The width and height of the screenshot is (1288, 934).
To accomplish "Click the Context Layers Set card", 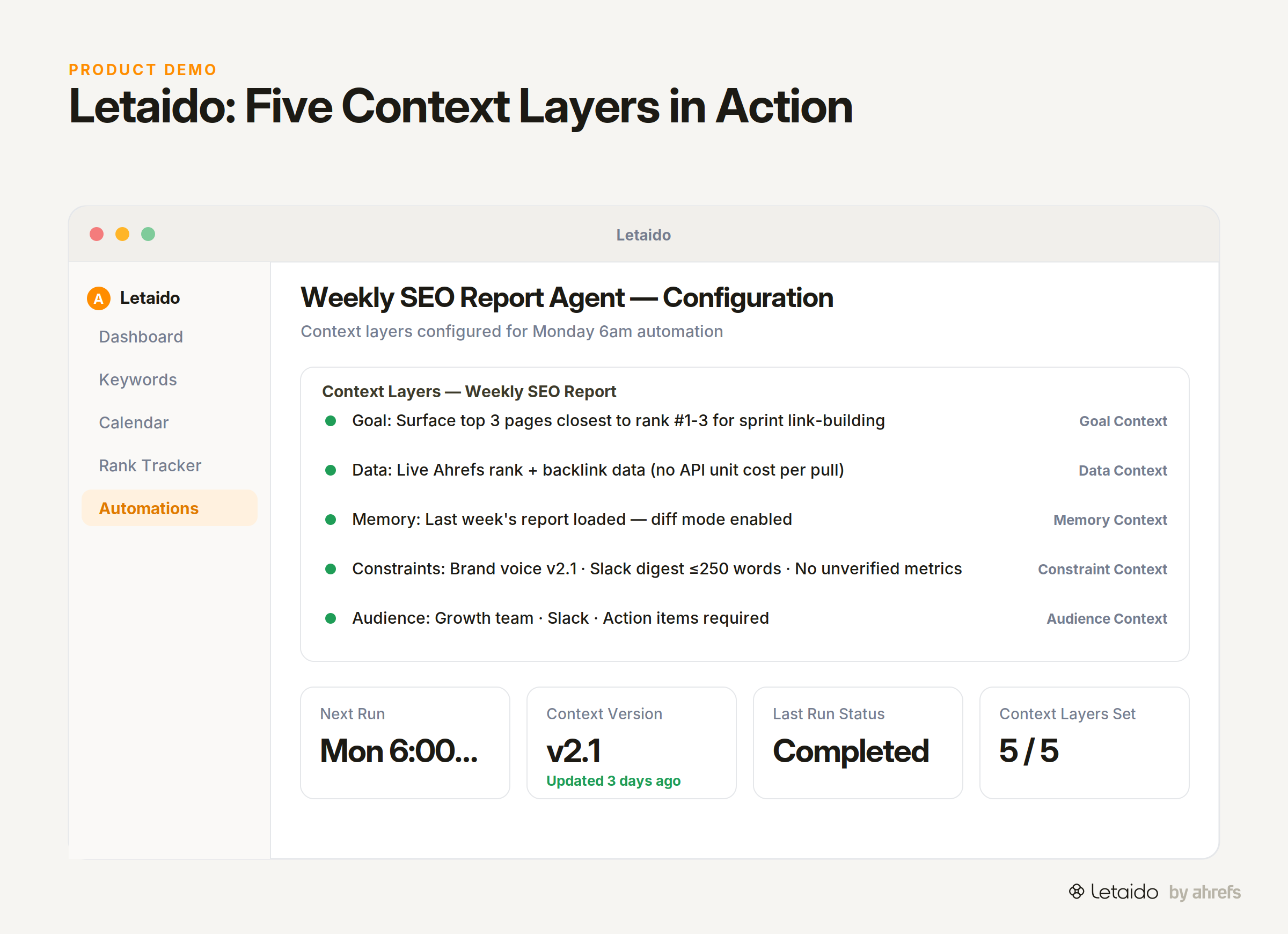I will pyautogui.click(x=1084, y=742).
